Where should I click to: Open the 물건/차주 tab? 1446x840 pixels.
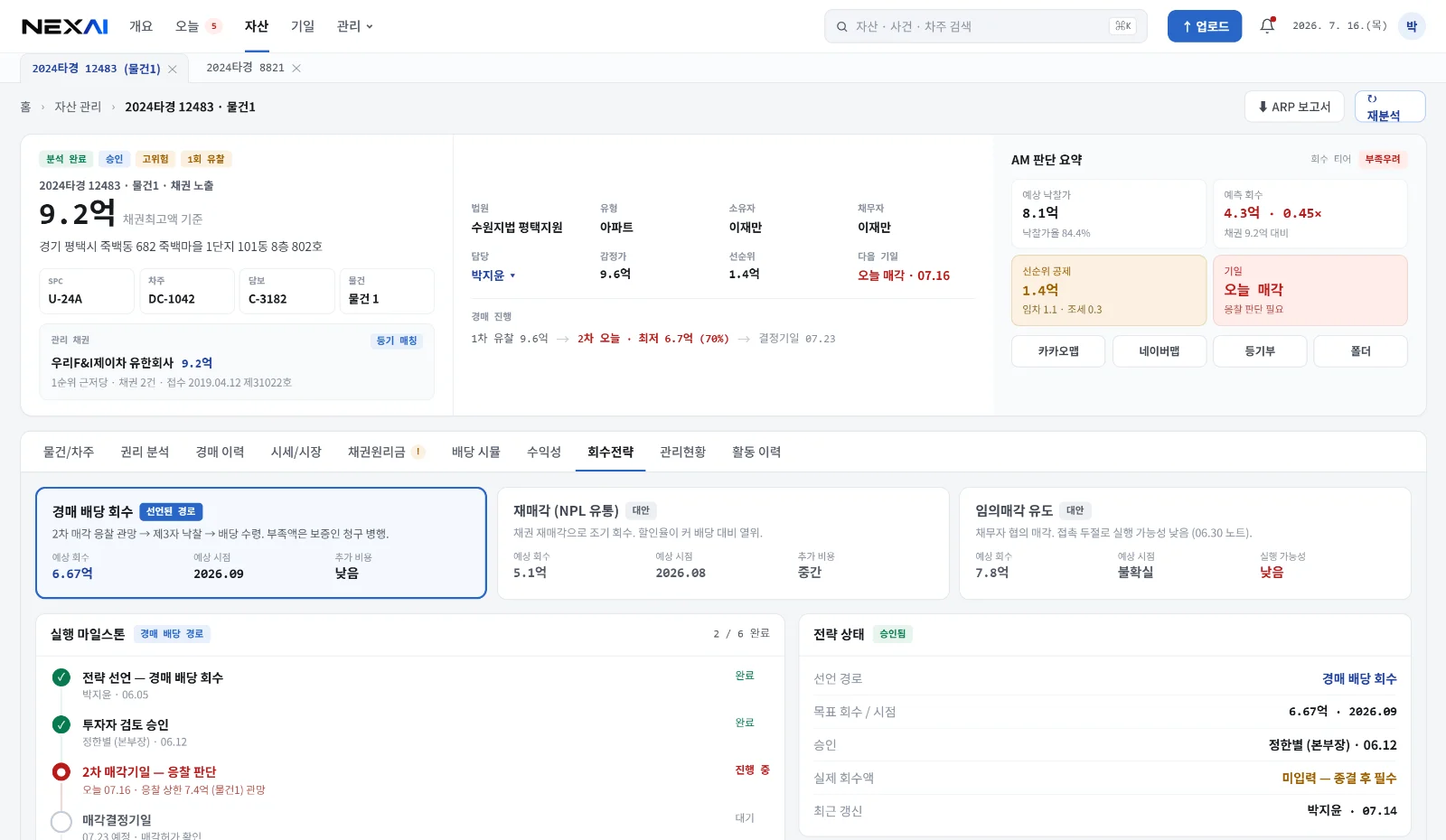(69, 452)
